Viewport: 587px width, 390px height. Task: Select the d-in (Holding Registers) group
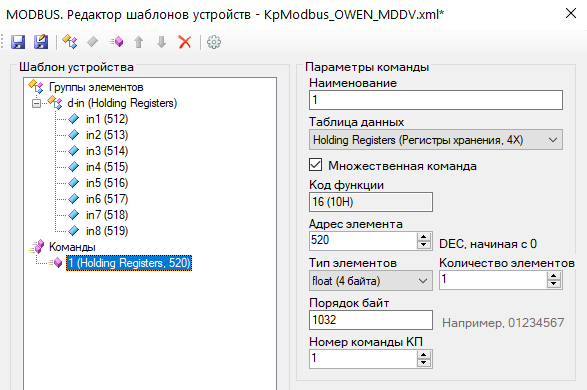click(x=122, y=103)
